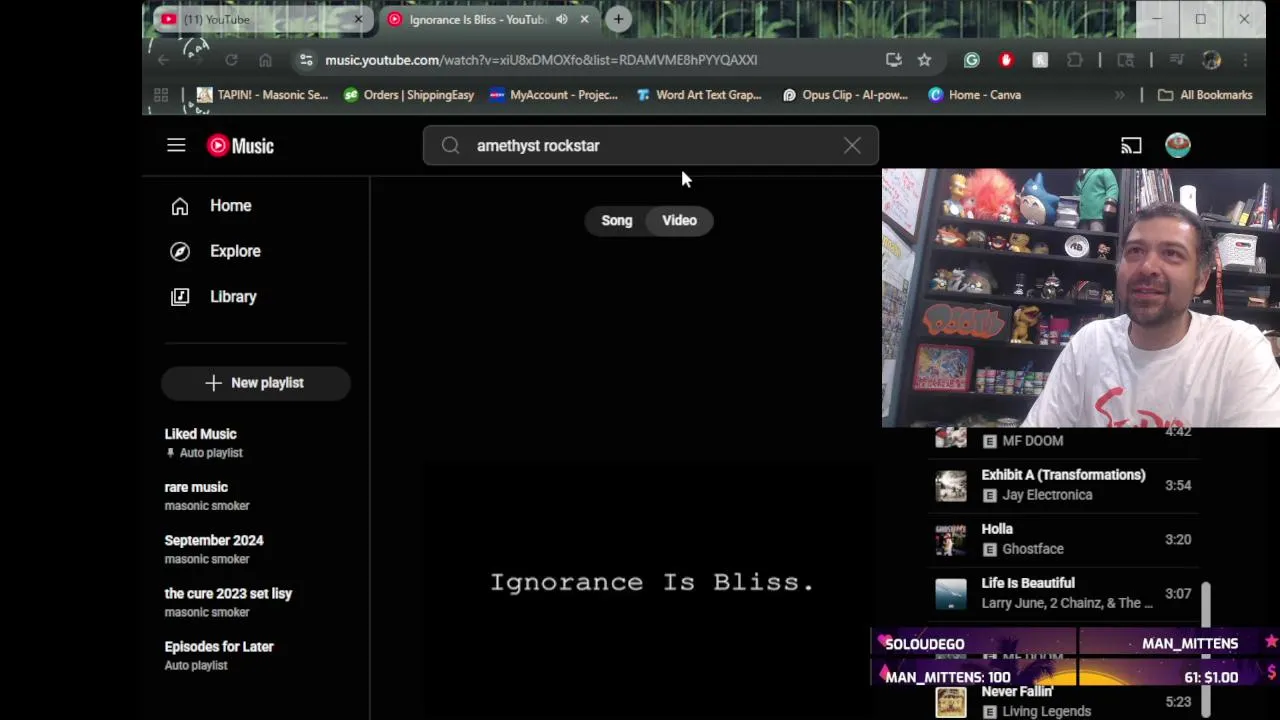The image size is (1280, 720).
Task: Clear the search box with X
Action: pyautogui.click(x=852, y=146)
